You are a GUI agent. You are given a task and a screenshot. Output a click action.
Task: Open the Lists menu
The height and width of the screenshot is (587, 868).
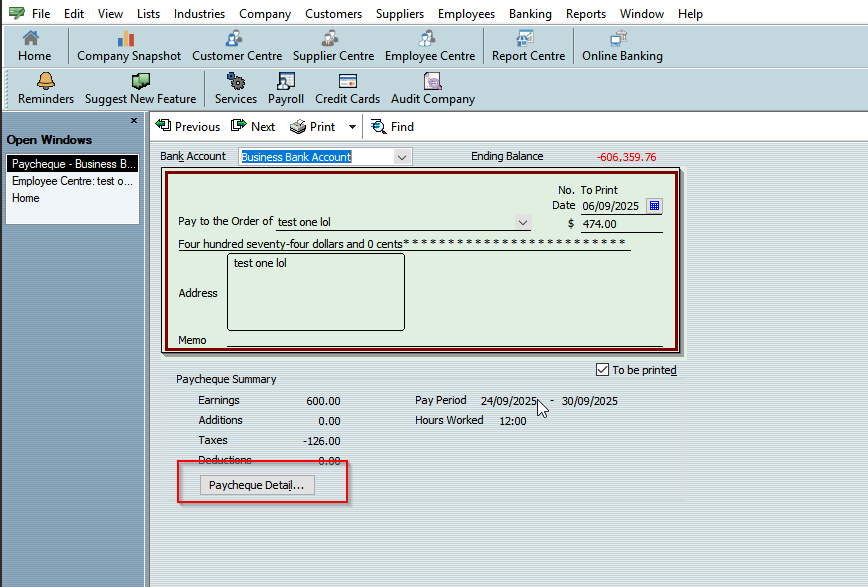(x=148, y=13)
